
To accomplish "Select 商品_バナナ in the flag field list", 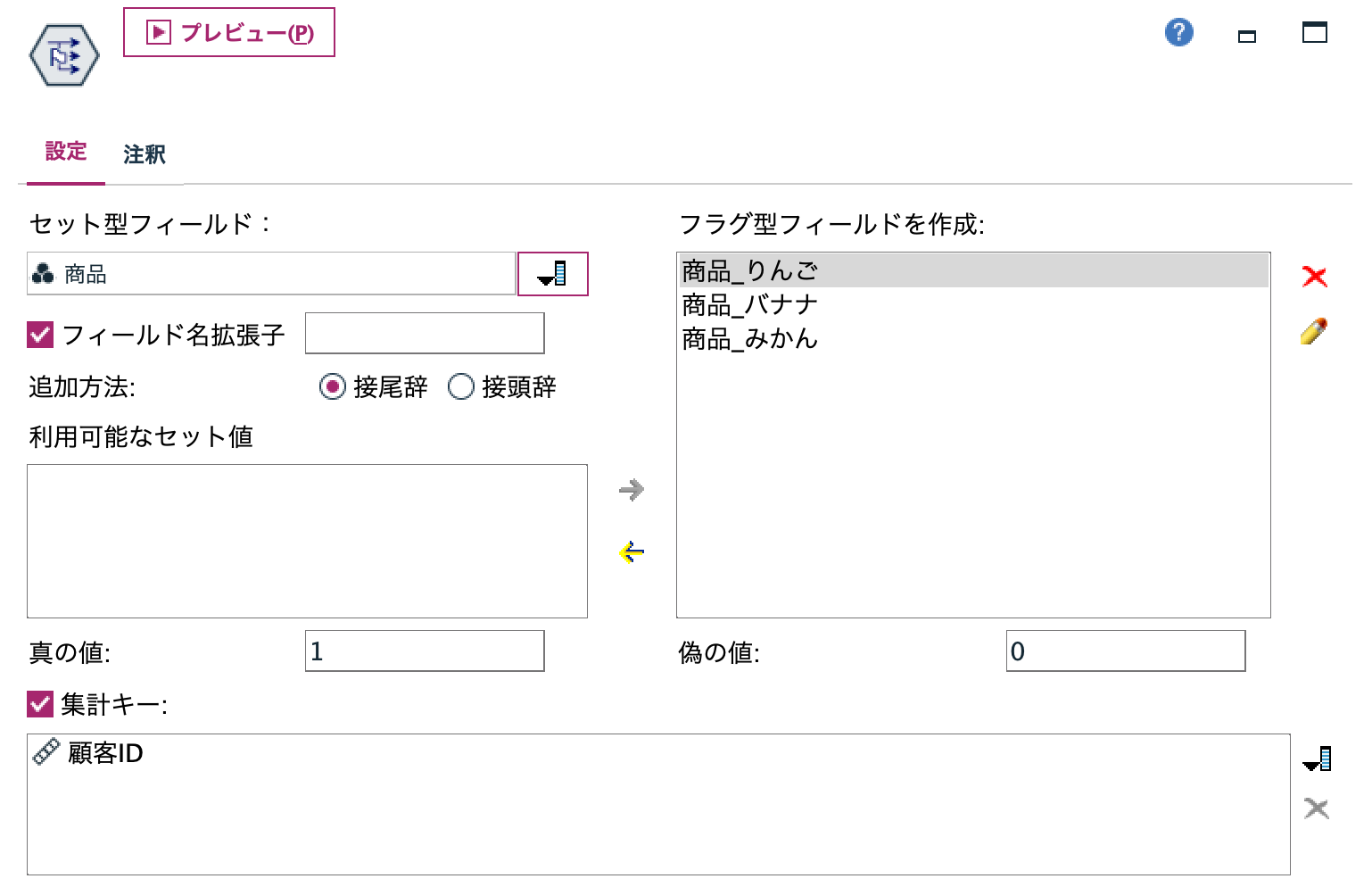I will click(x=749, y=304).
